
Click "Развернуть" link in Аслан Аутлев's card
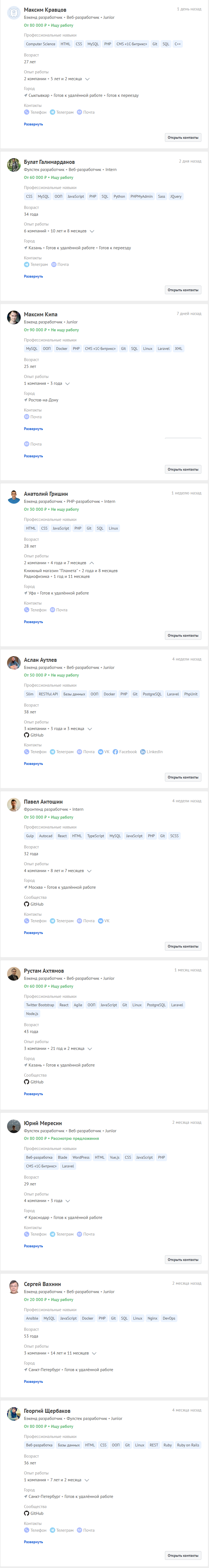(33, 763)
